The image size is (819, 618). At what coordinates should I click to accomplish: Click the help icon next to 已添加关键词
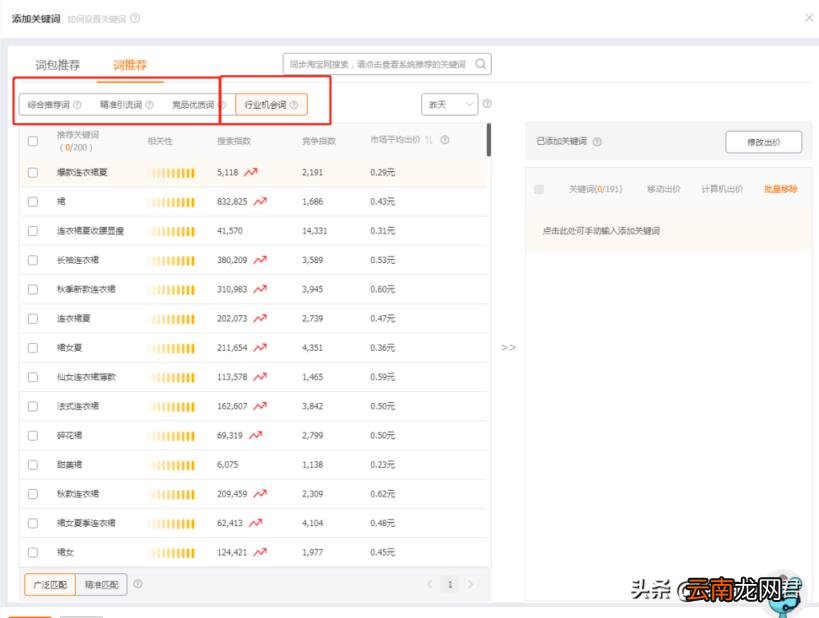point(597,141)
